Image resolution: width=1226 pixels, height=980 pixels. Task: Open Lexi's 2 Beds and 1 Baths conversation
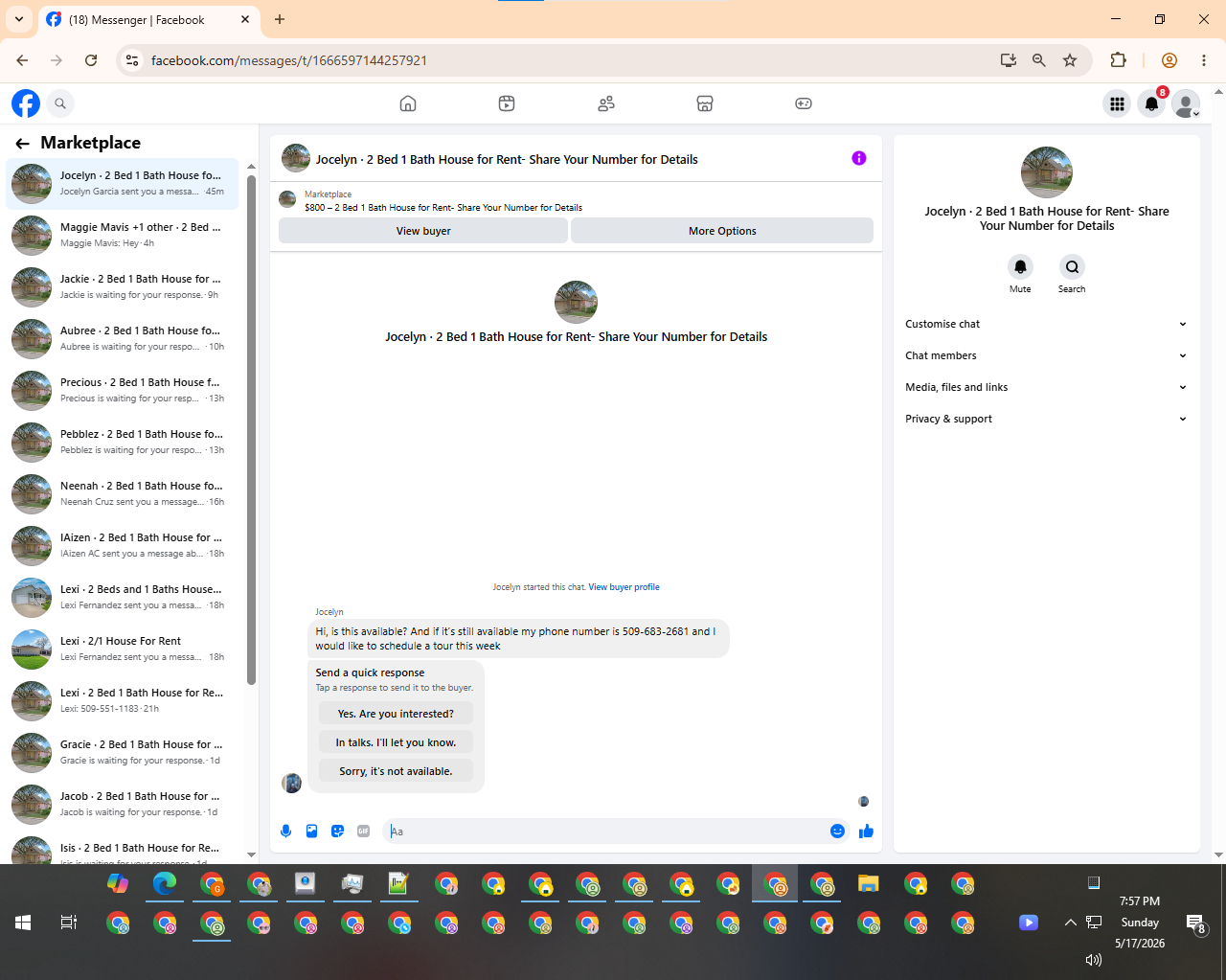pyautogui.click(x=123, y=597)
